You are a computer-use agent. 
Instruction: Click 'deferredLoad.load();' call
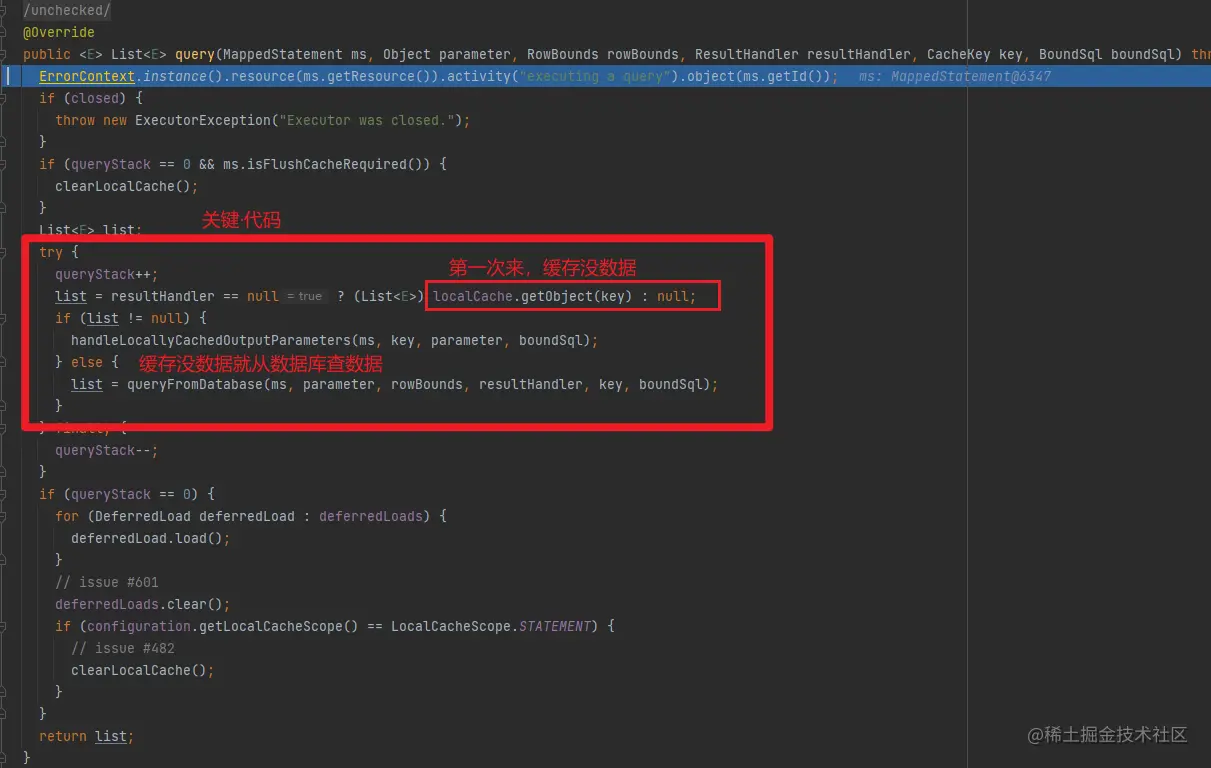tap(151, 538)
